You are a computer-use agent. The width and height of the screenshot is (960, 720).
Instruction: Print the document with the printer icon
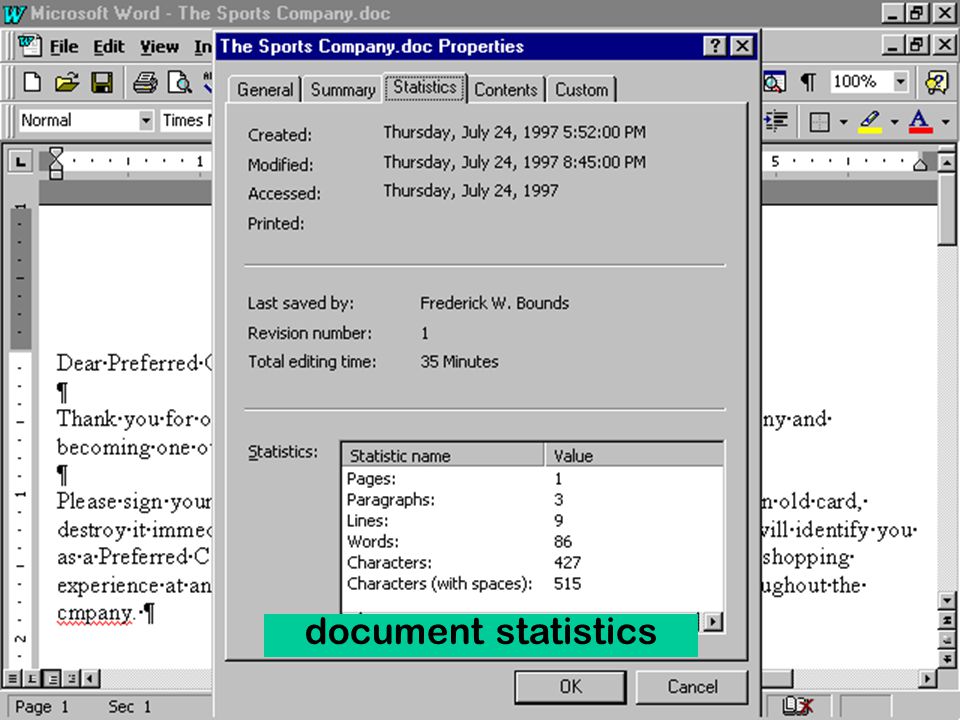145,82
